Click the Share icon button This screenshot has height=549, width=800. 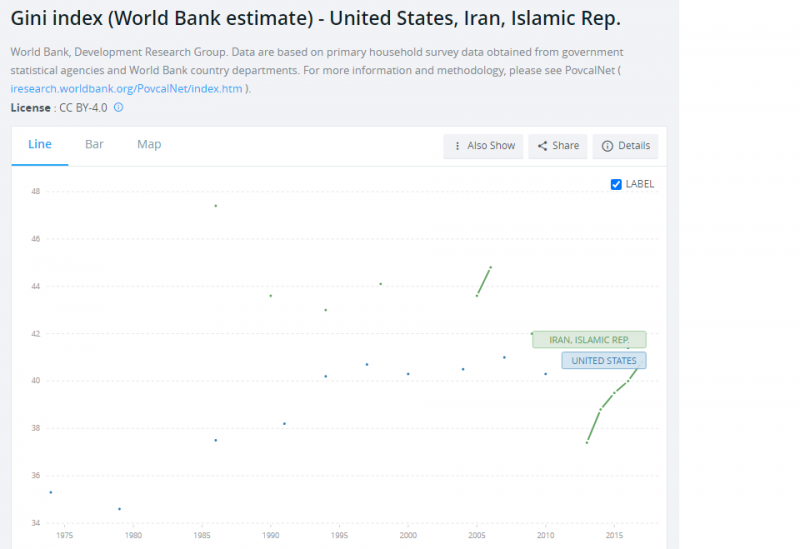point(558,146)
